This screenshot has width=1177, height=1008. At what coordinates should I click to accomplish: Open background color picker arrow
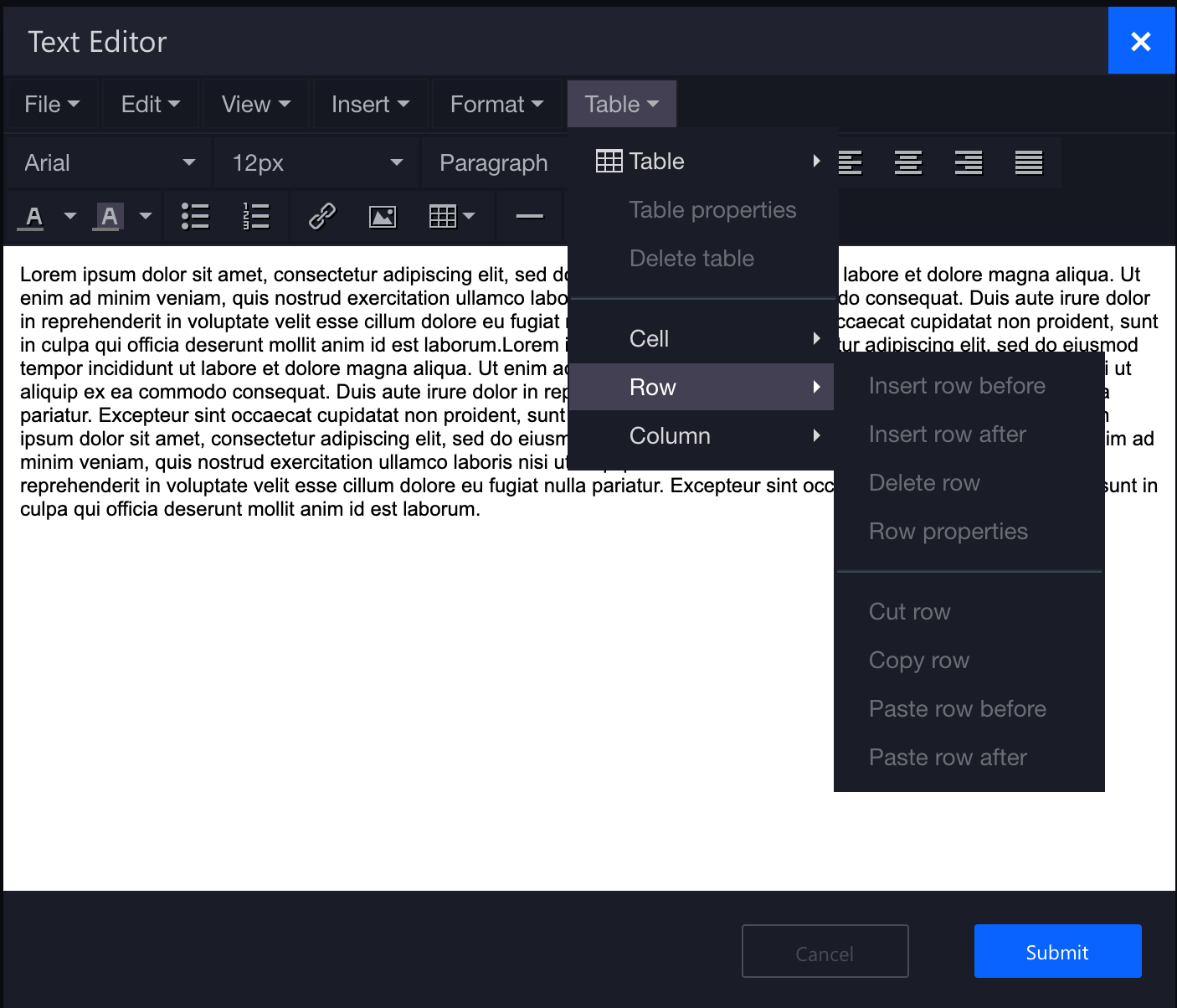[x=146, y=217]
